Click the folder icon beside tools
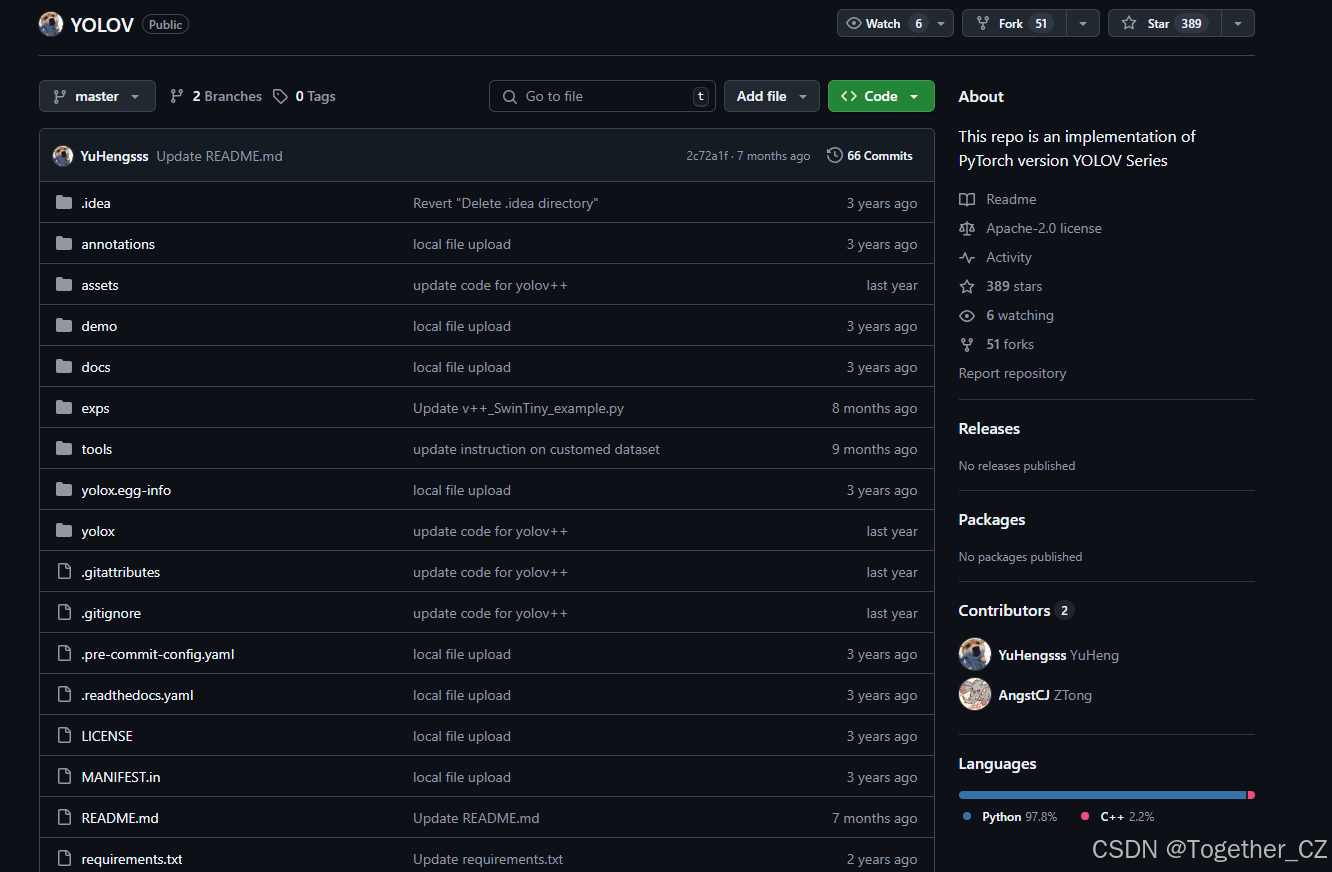 coord(64,449)
